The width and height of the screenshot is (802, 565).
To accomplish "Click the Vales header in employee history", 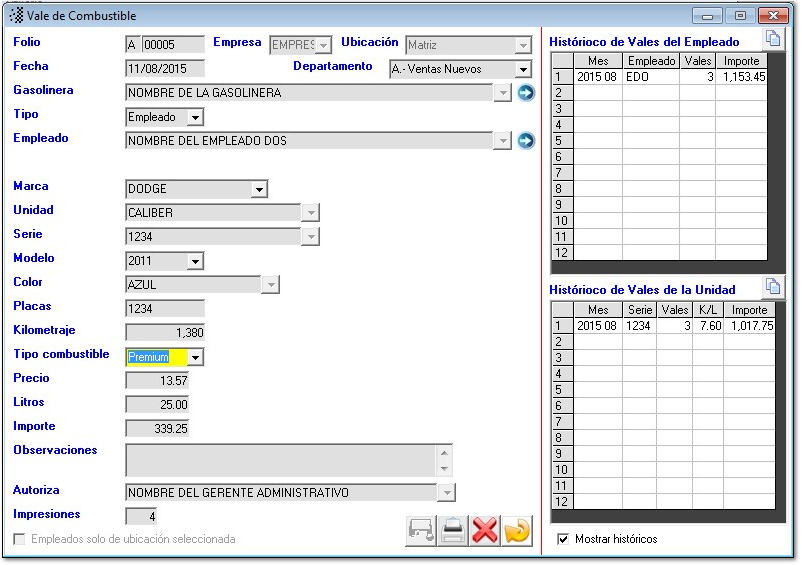I will click(x=698, y=61).
